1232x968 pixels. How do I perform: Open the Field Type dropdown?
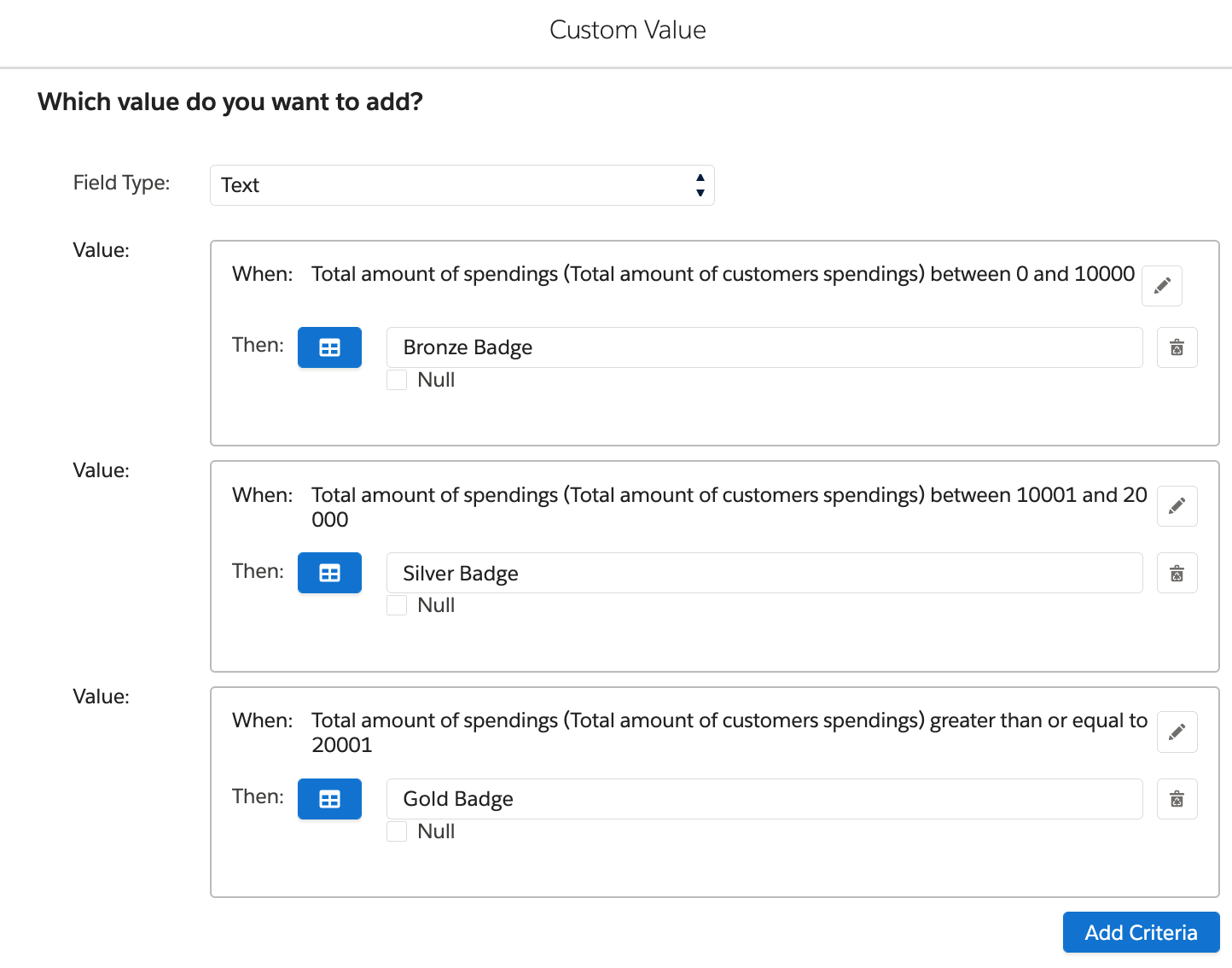pyautogui.click(x=462, y=185)
